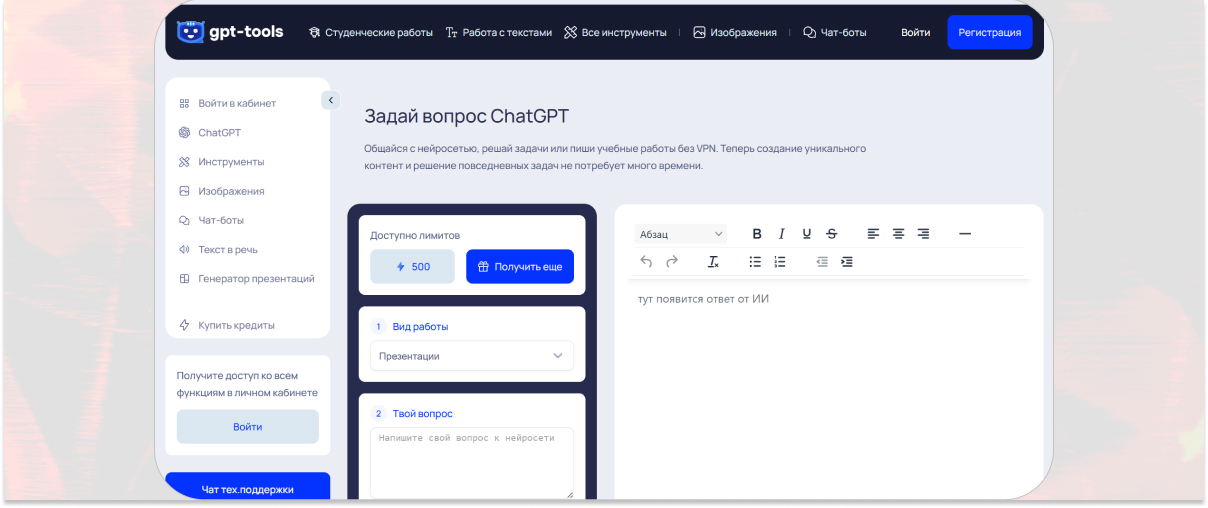The width and height of the screenshot is (1208, 508).
Task: Open Чат-боты in top navigation
Action: [834, 32]
